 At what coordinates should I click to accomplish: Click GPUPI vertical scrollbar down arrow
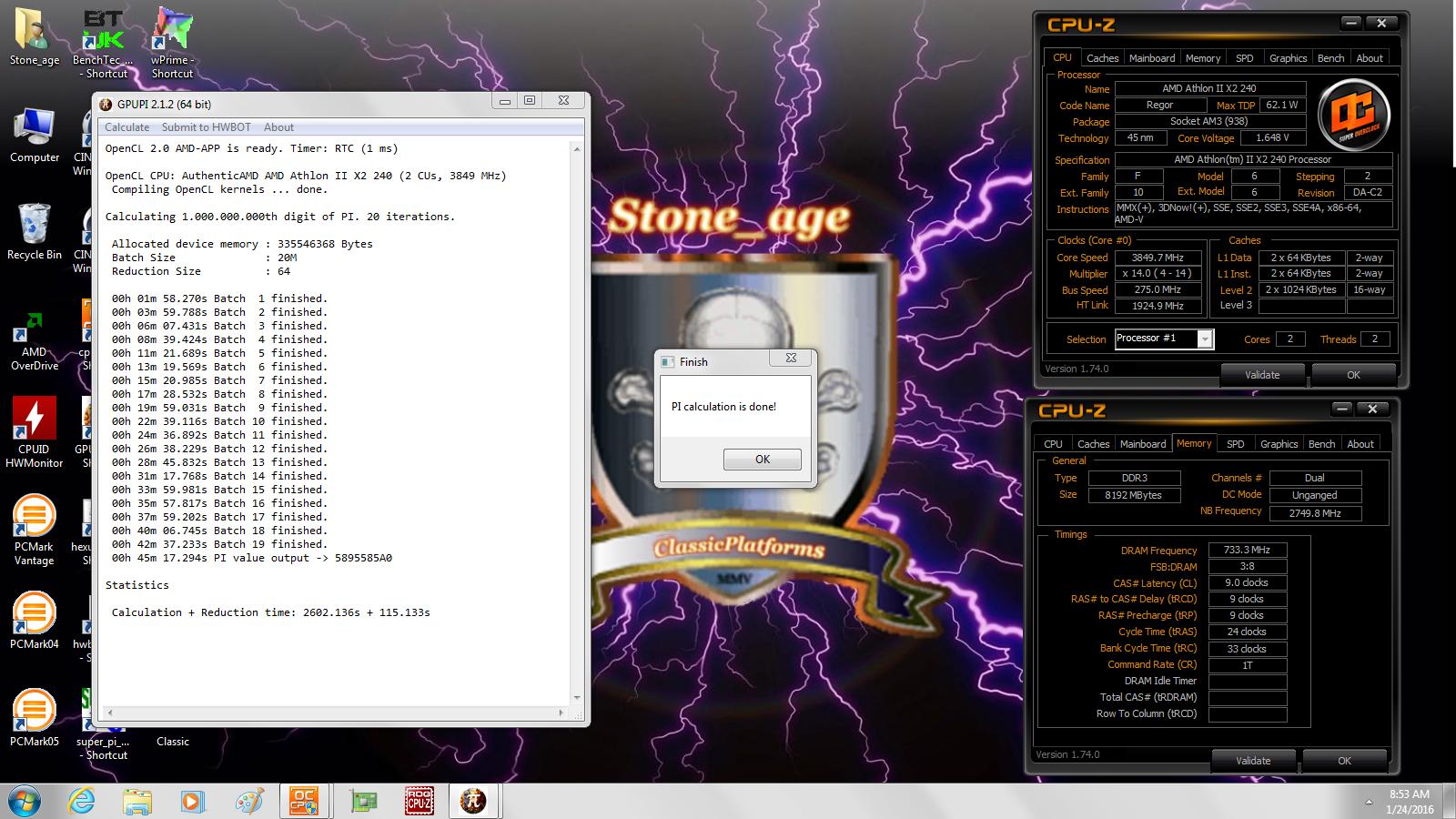pos(577,698)
